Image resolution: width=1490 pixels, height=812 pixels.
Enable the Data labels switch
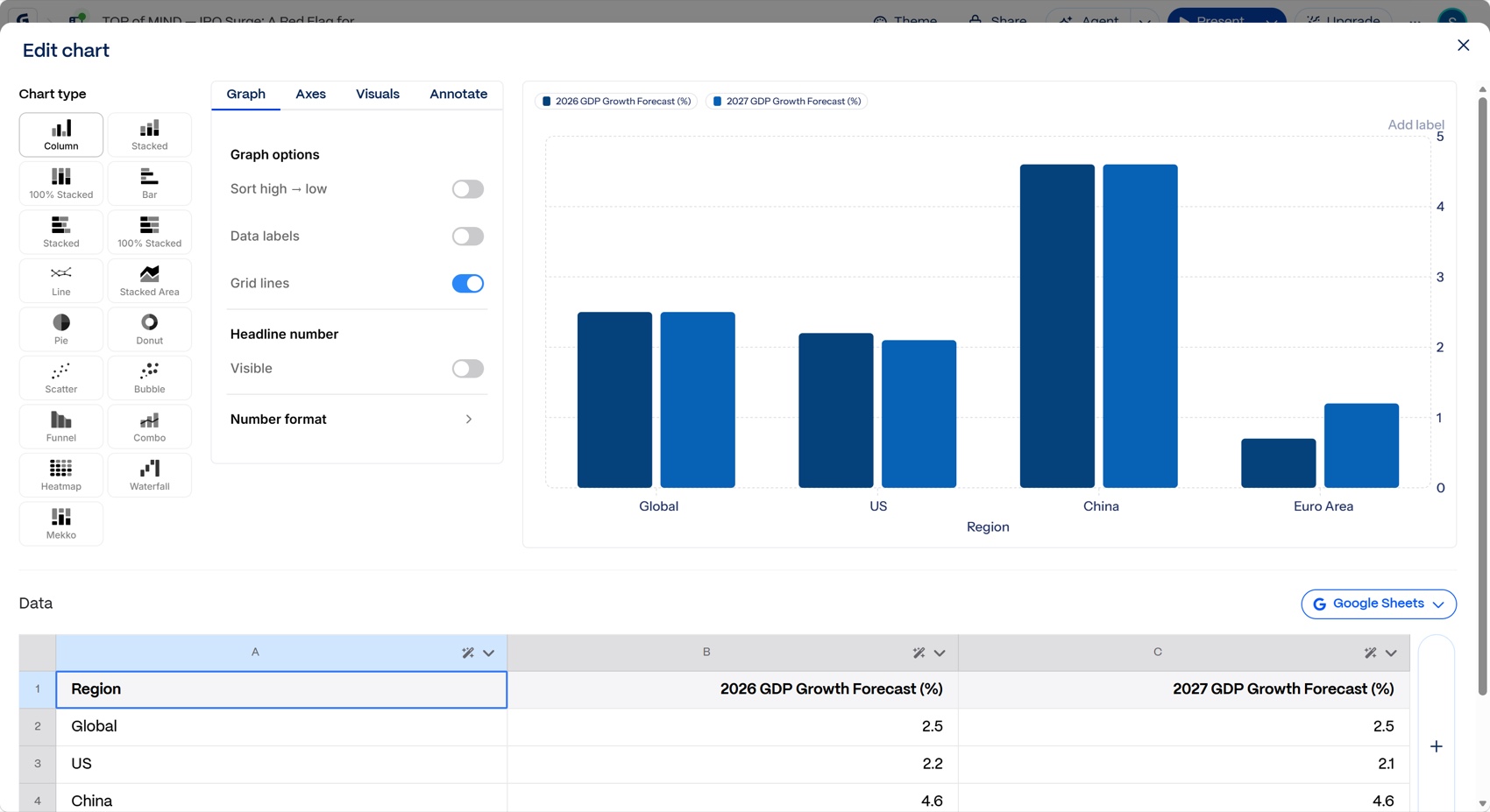coord(468,237)
